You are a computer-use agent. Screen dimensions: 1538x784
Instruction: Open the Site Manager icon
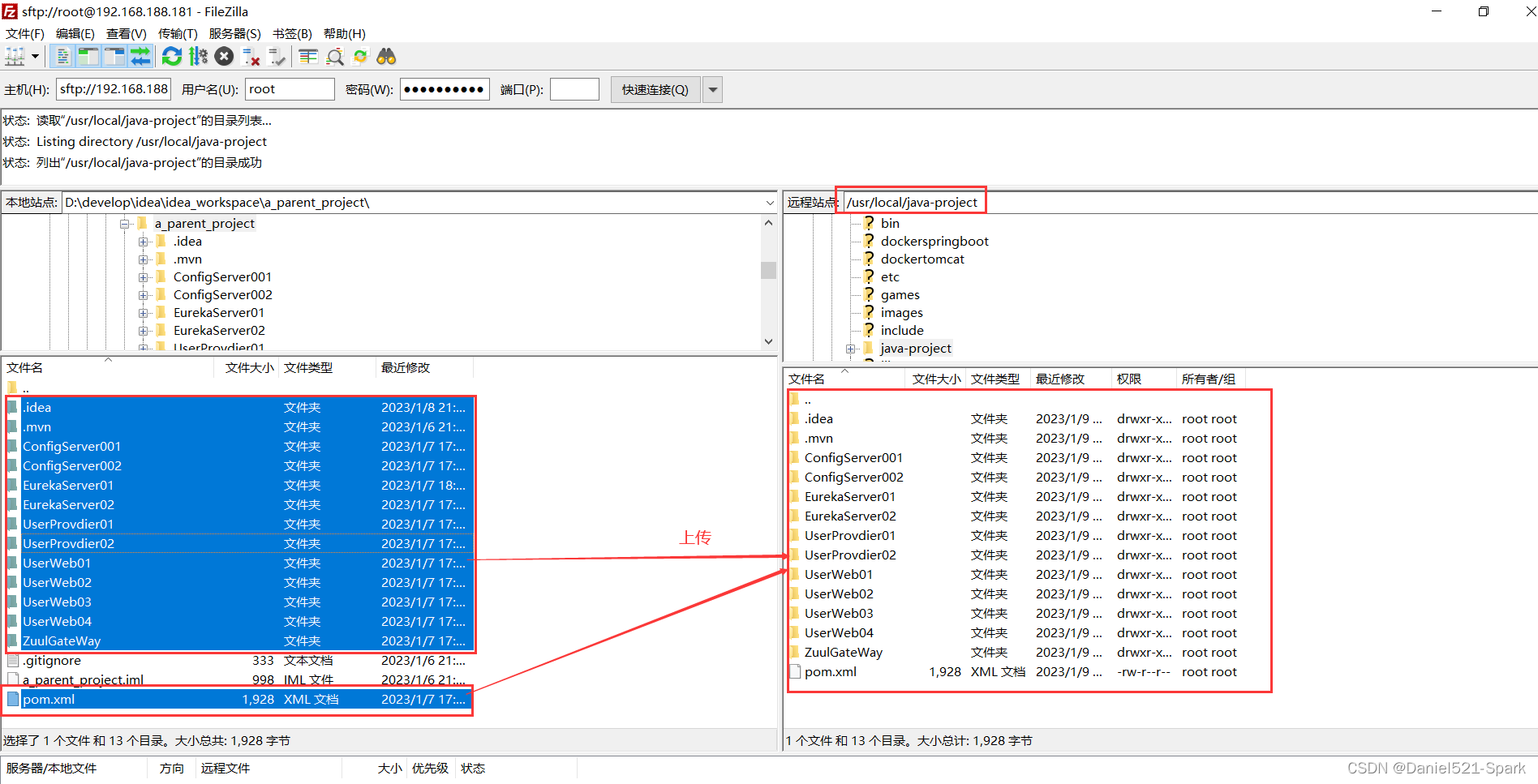[15, 57]
